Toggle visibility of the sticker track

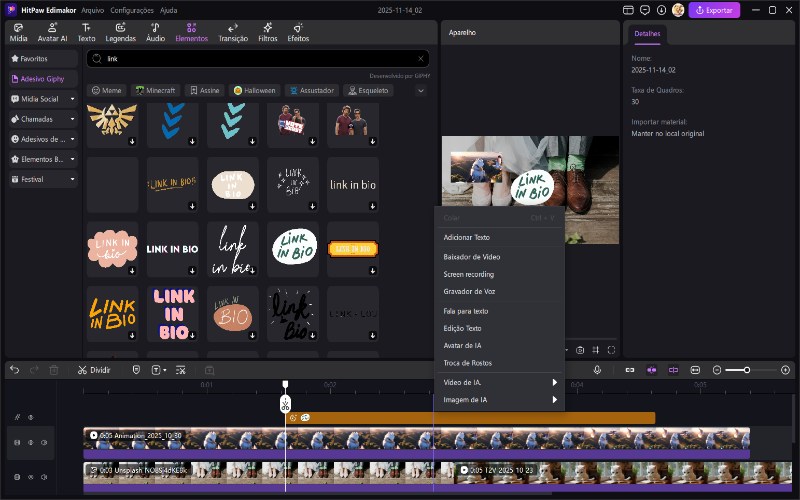coord(30,417)
